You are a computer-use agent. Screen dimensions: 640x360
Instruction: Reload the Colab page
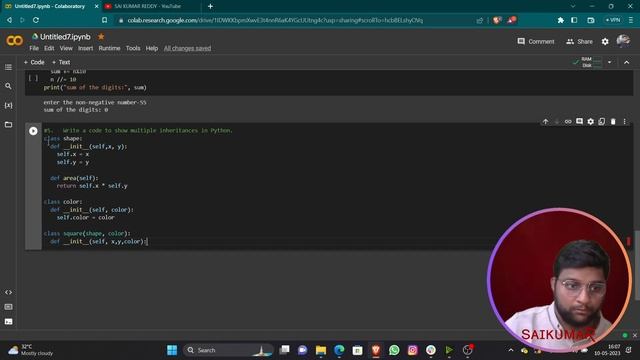coord(36,20)
